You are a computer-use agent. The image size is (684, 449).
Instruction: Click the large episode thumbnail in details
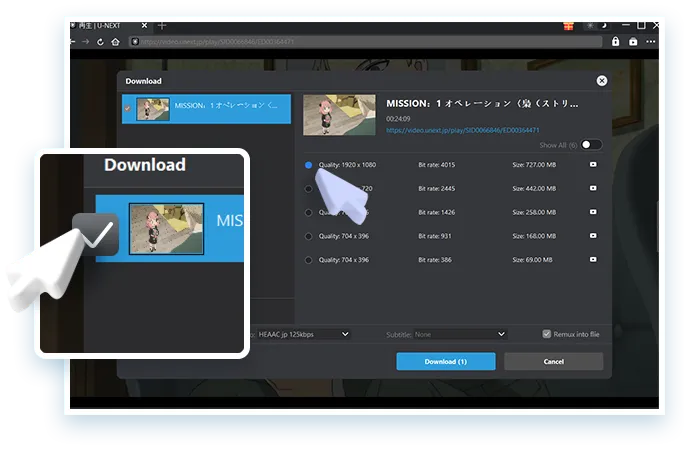[x=339, y=115]
